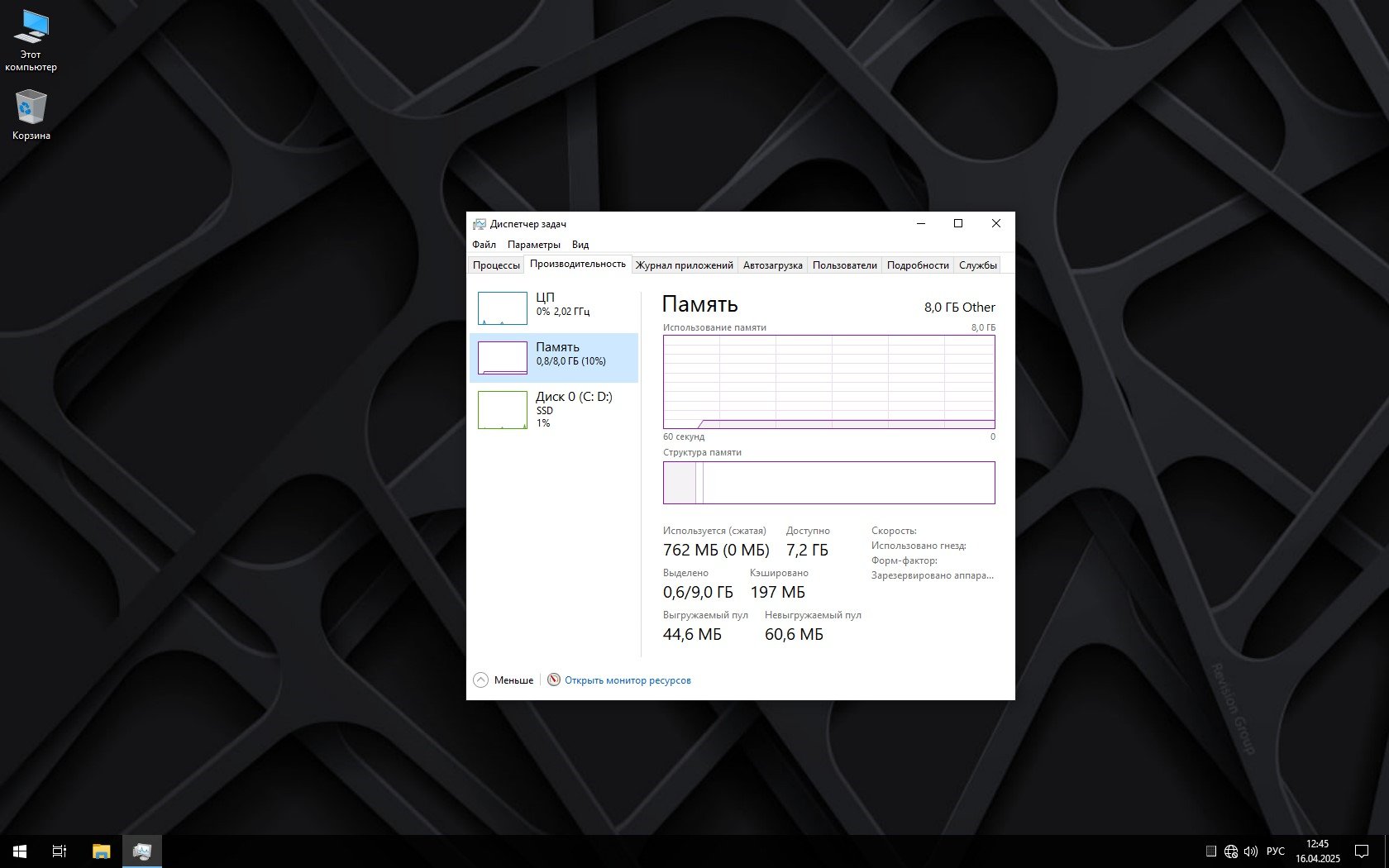
Task: Click the 44,6 МБ paged pool value
Action: coord(692,635)
